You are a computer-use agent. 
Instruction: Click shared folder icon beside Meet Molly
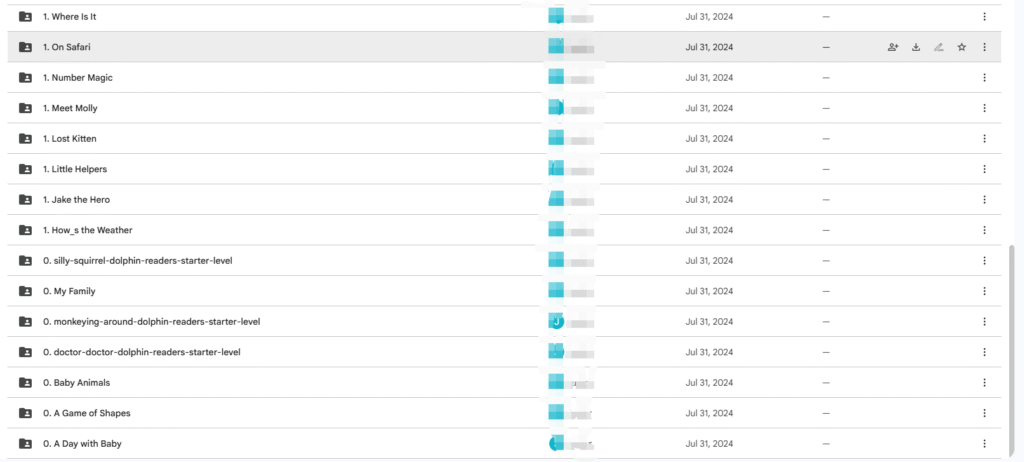click(25, 108)
